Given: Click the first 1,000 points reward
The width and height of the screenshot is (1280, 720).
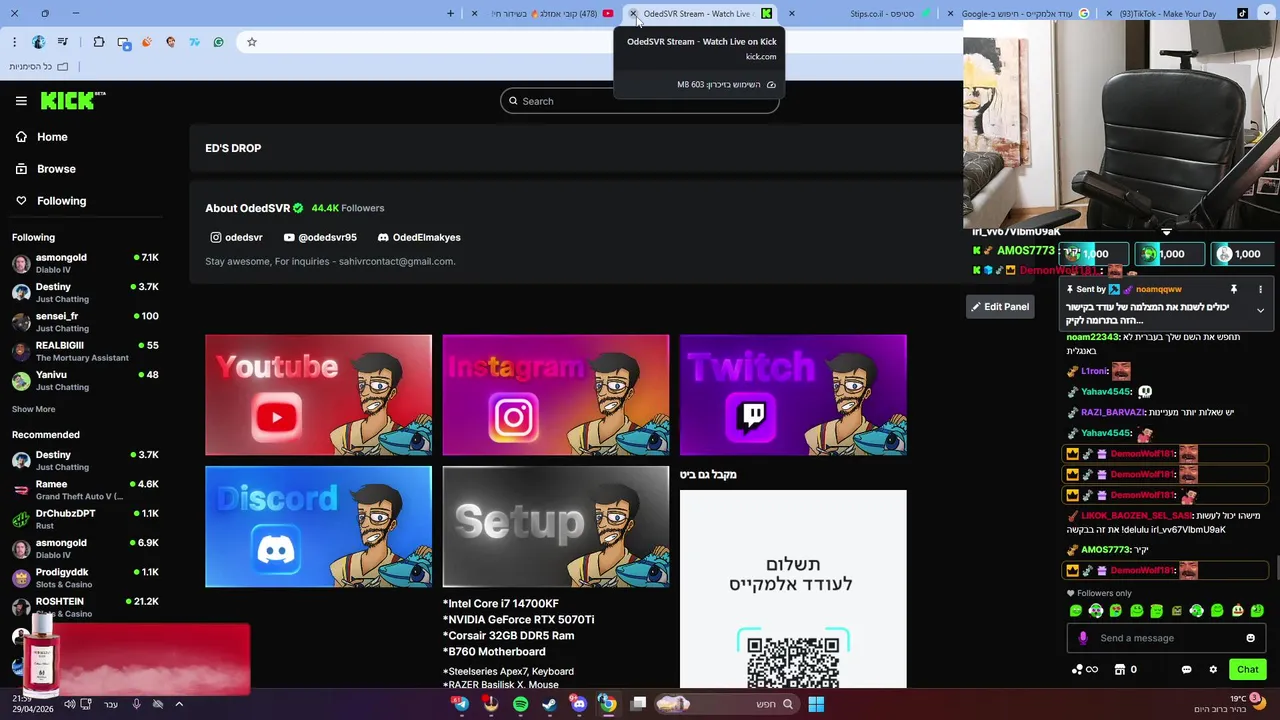Looking at the screenshot, I should [x=1095, y=254].
